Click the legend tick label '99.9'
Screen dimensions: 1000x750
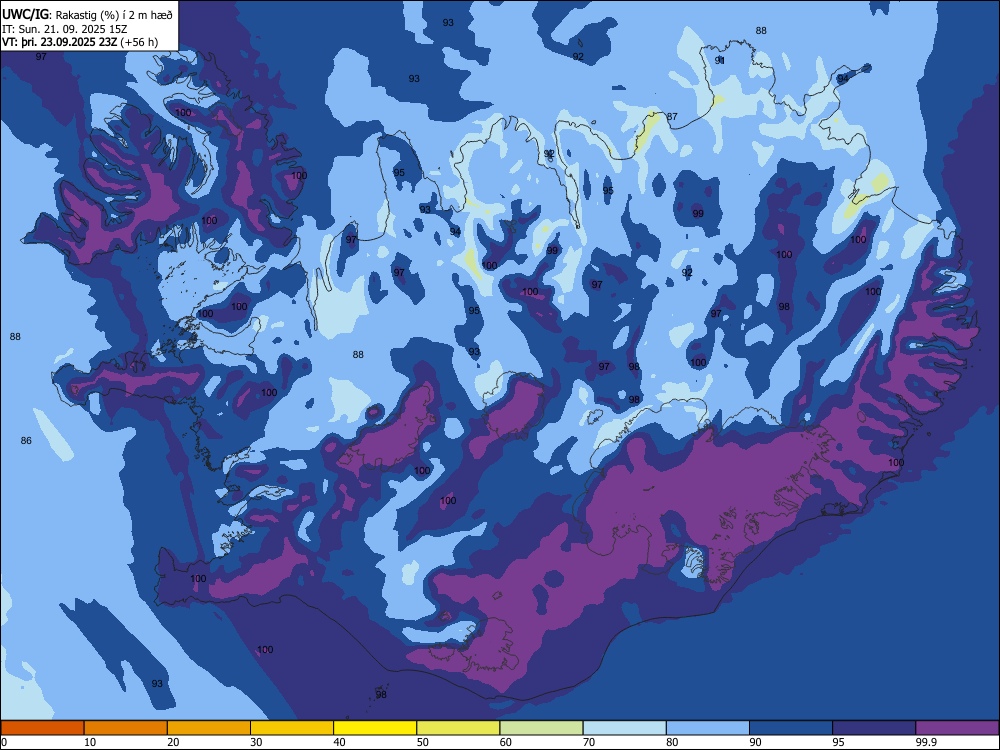(925, 742)
